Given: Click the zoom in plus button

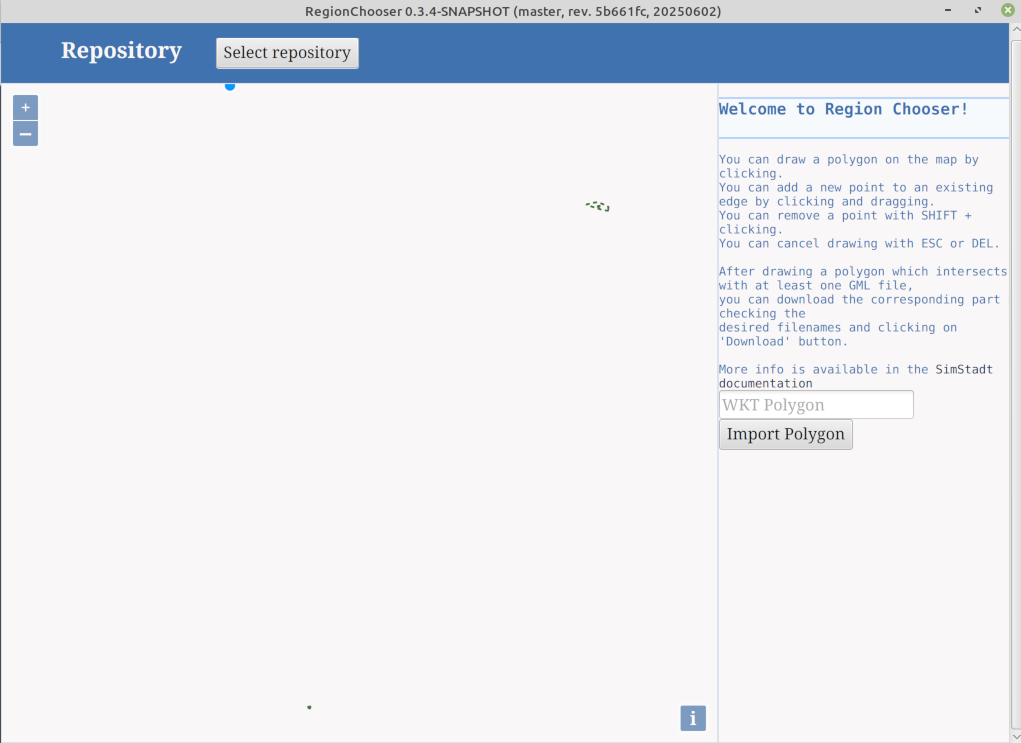Looking at the screenshot, I should 25,107.
